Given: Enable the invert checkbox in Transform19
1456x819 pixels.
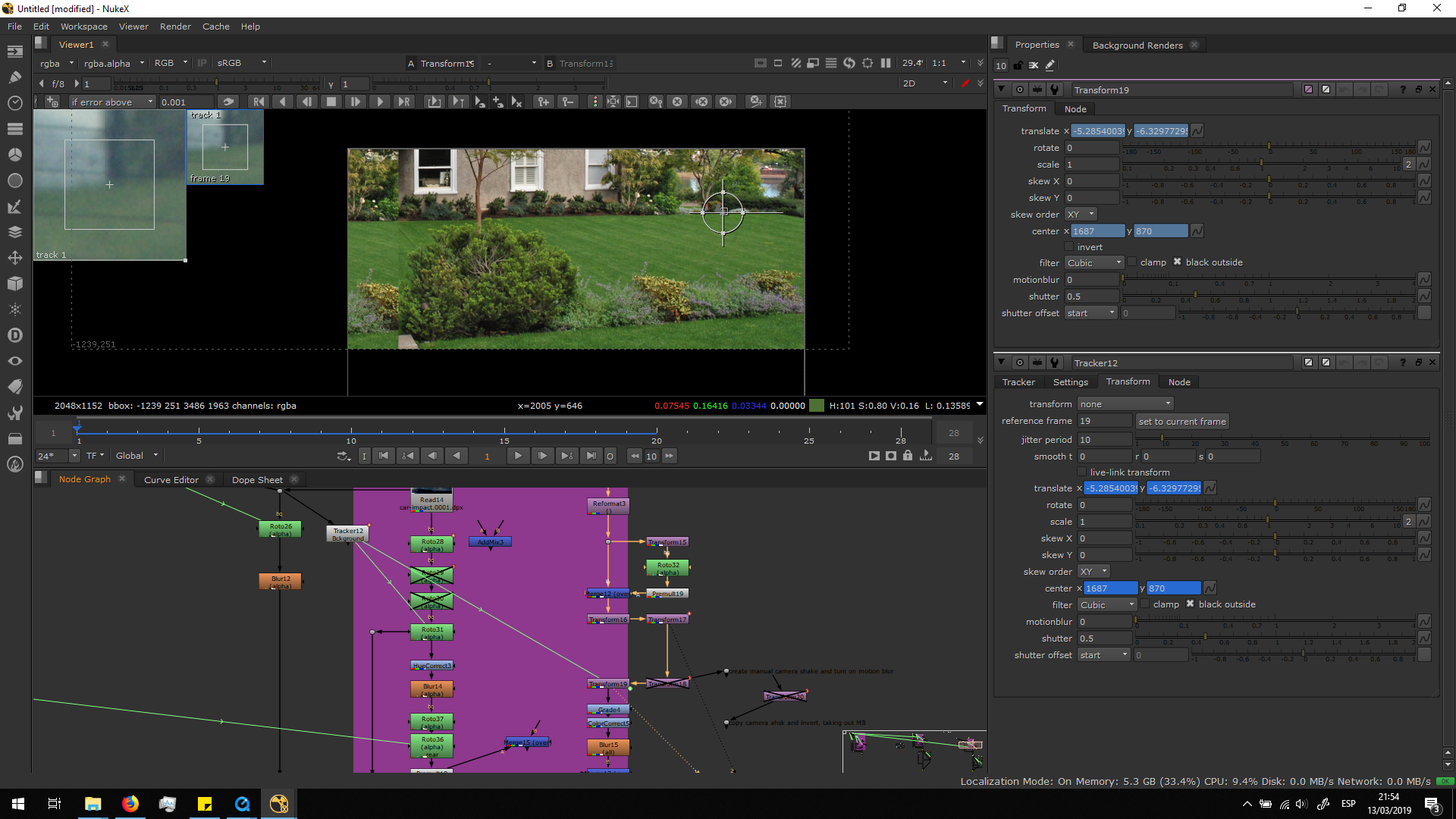Looking at the screenshot, I should click(x=1069, y=247).
